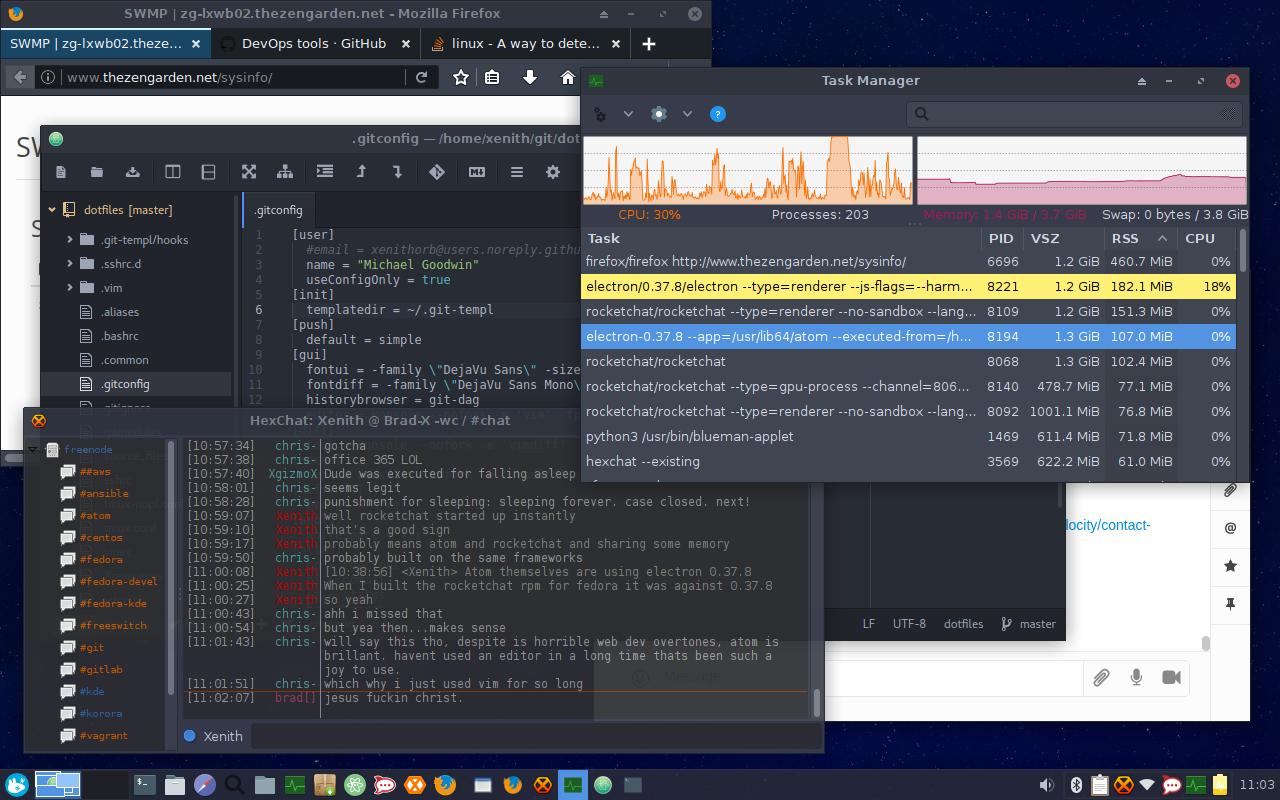The height and width of the screenshot is (800, 1280).
Task: Open #vagrant channel in HexChat
Action: 104,736
